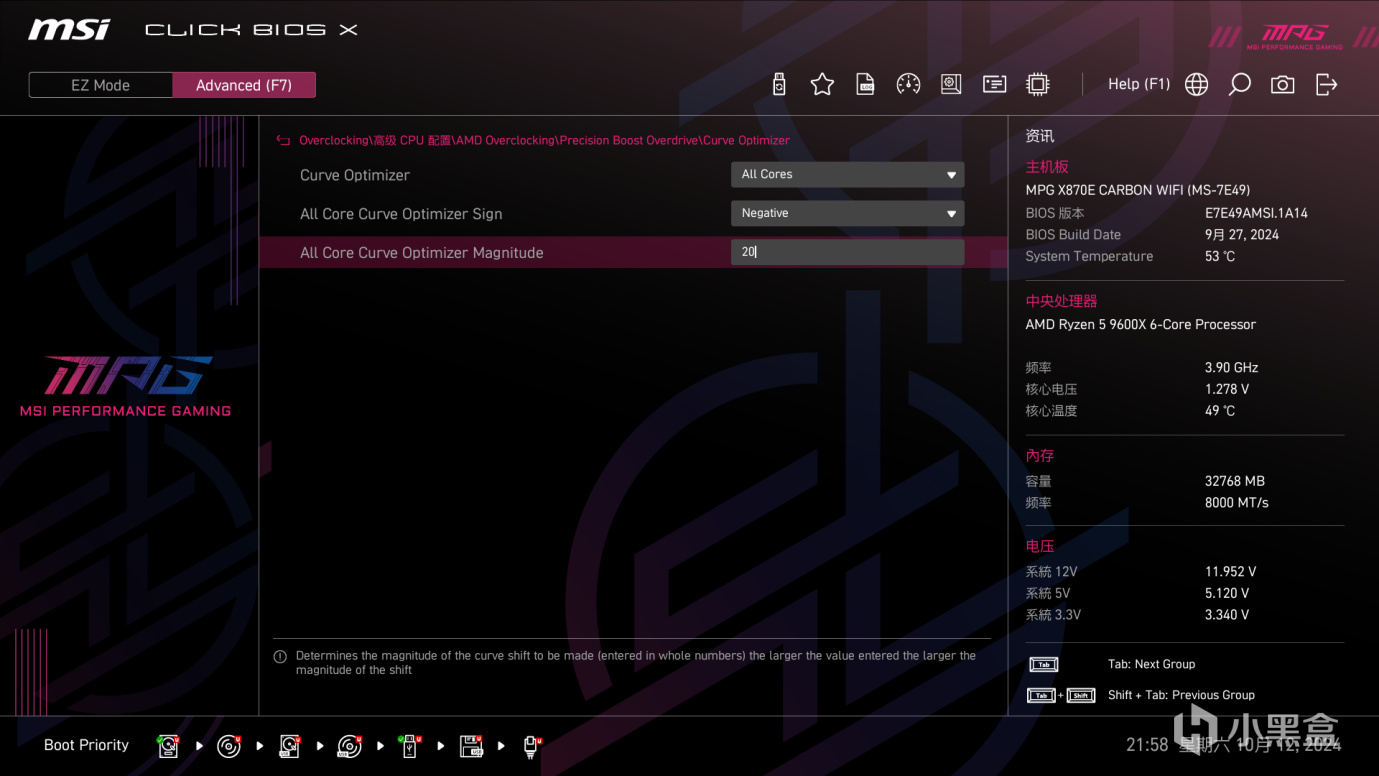
Task: Click core temperature value 49 °C
Action: click(1220, 411)
